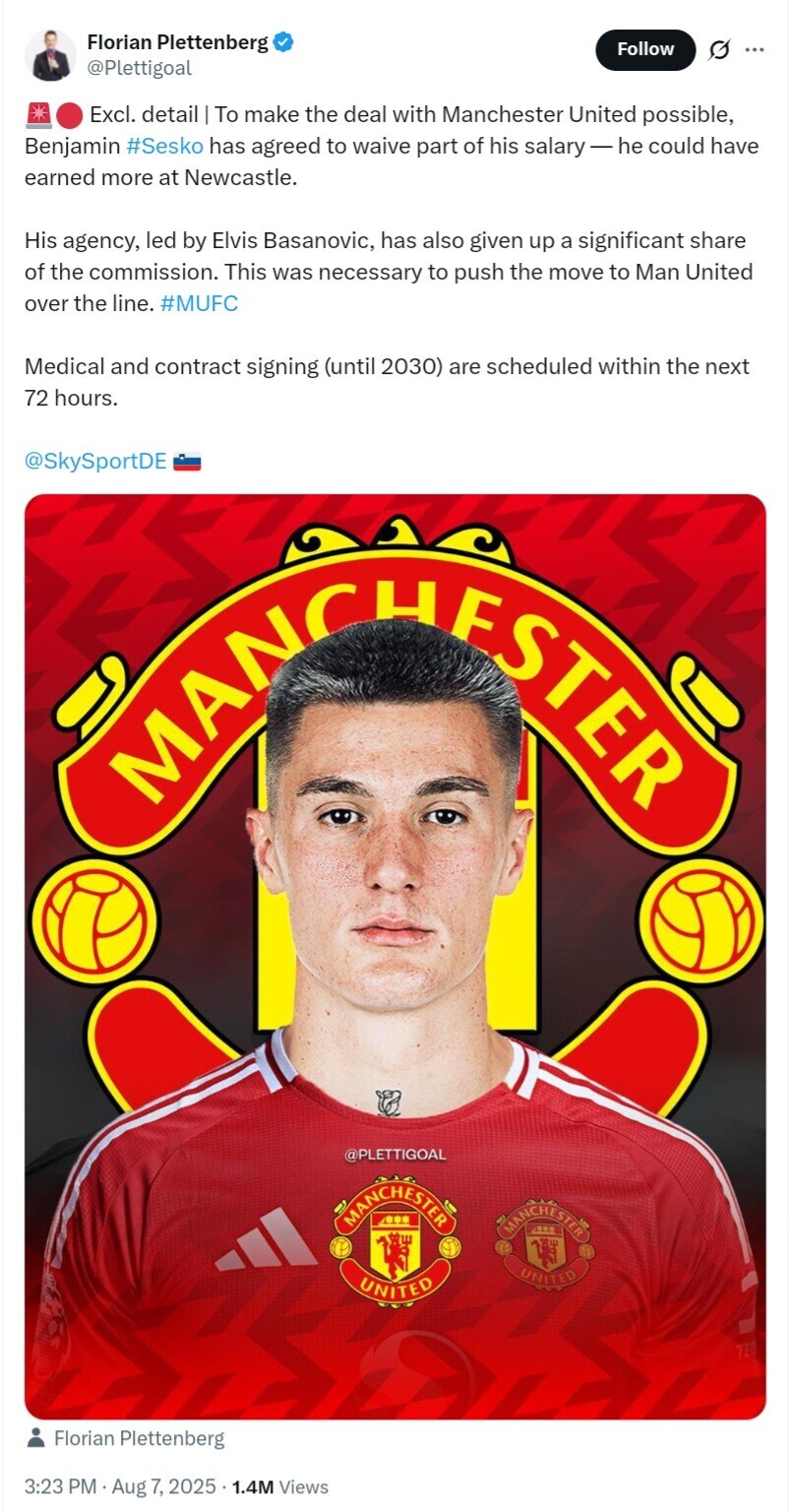
Task: Click the 3:23 PM · Aug 7, 2025 timestamp
Action: click(x=120, y=1486)
